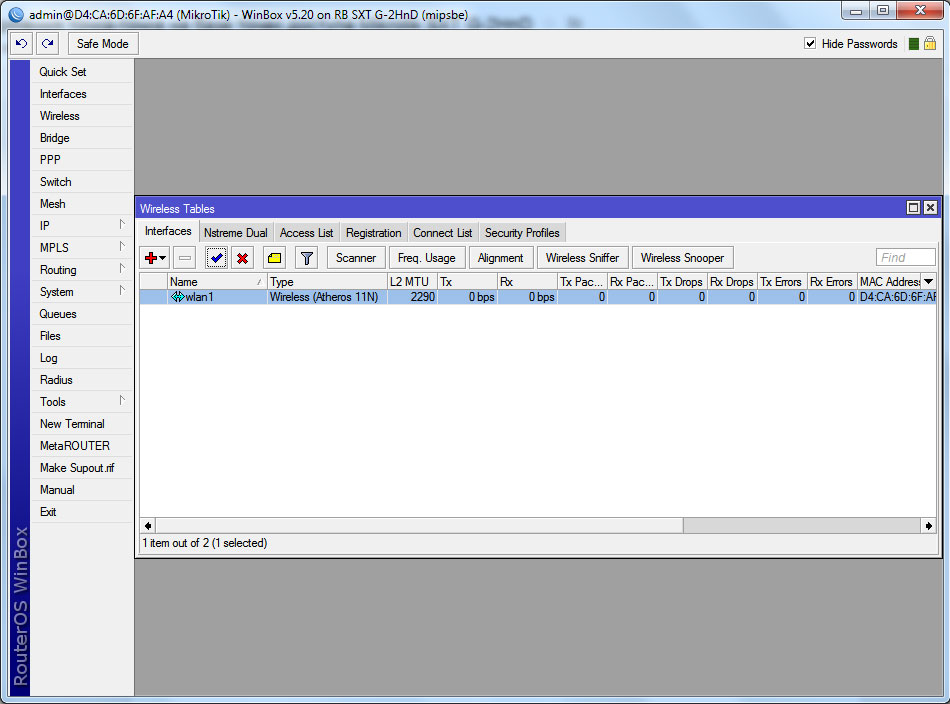Toggle Safe Mode on
950x704 pixels.
point(102,44)
